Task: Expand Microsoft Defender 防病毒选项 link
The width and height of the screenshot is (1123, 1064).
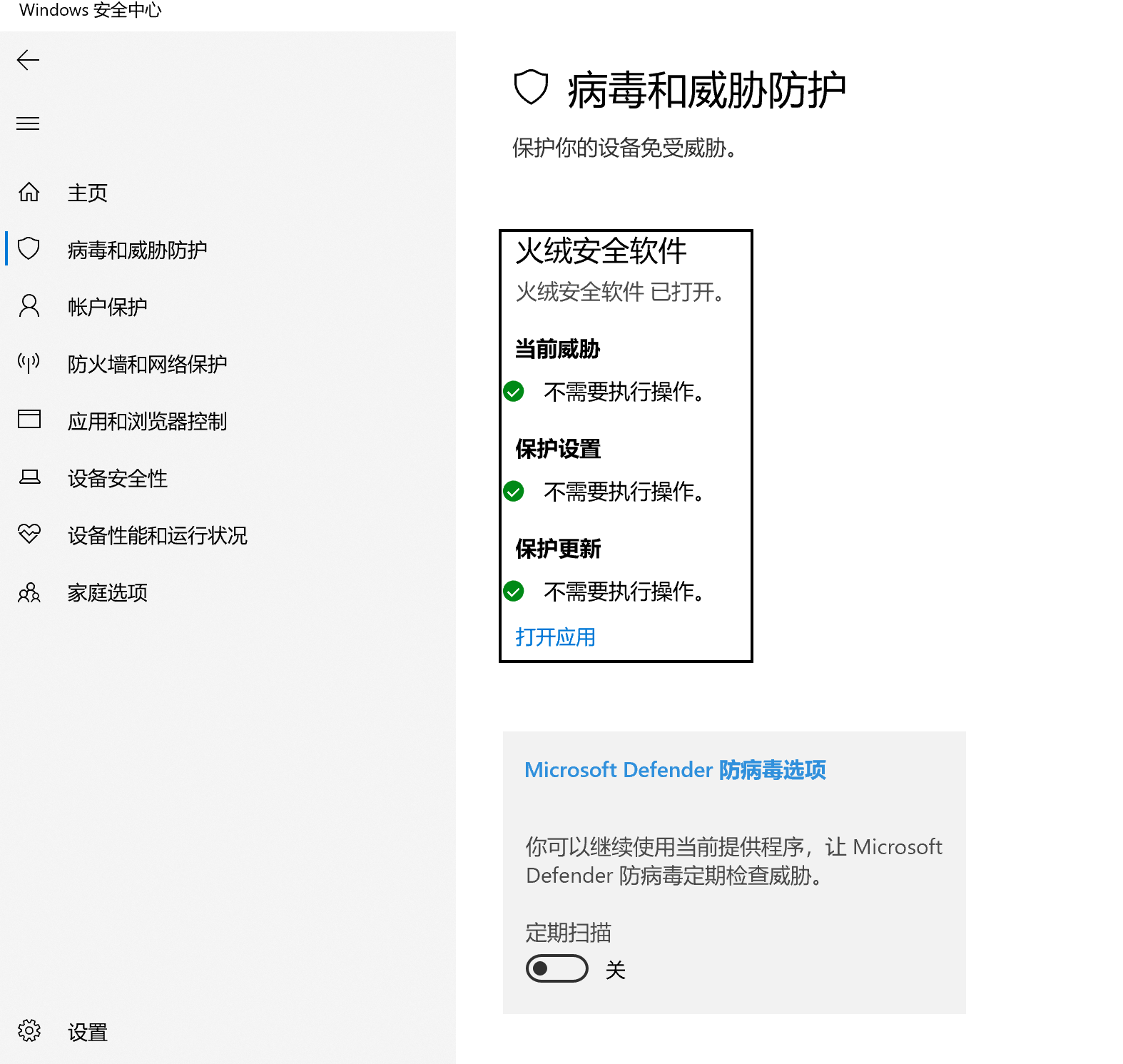Action: click(x=675, y=770)
